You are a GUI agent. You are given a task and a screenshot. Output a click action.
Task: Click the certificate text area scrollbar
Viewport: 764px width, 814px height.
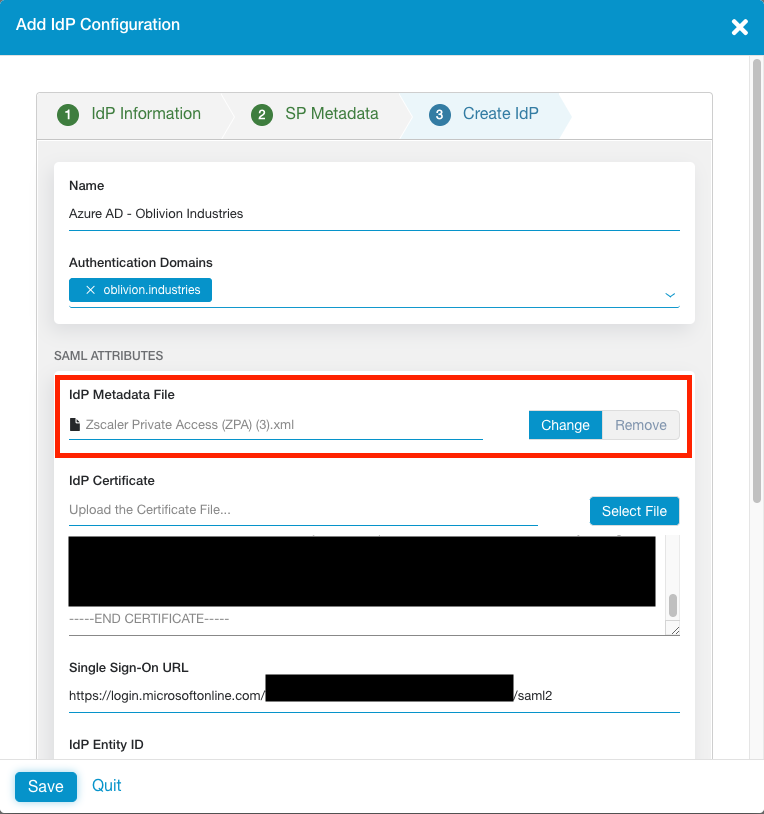(673, 604)
